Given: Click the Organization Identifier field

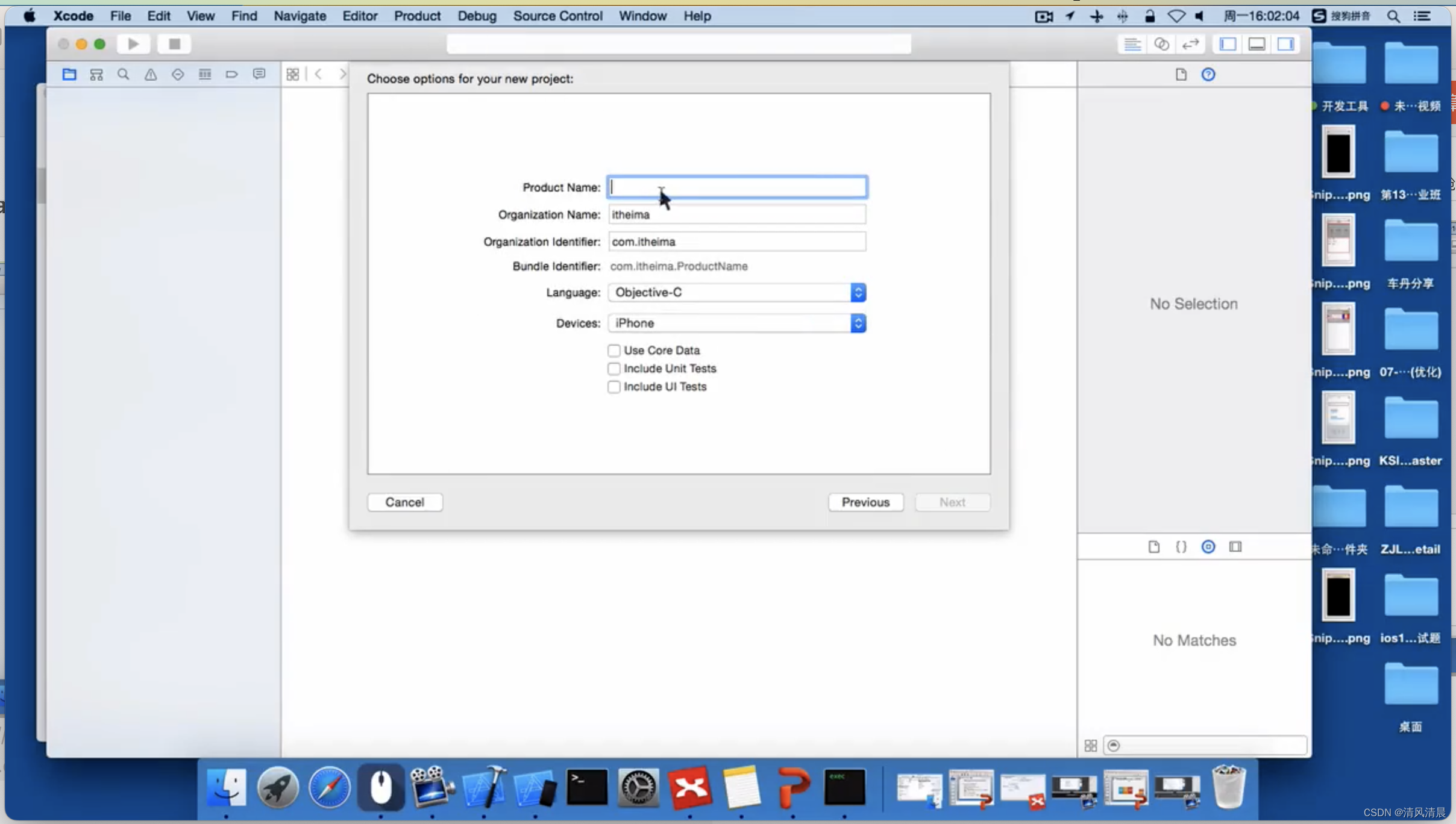Looking at the screenshot, I should (737, 241).
